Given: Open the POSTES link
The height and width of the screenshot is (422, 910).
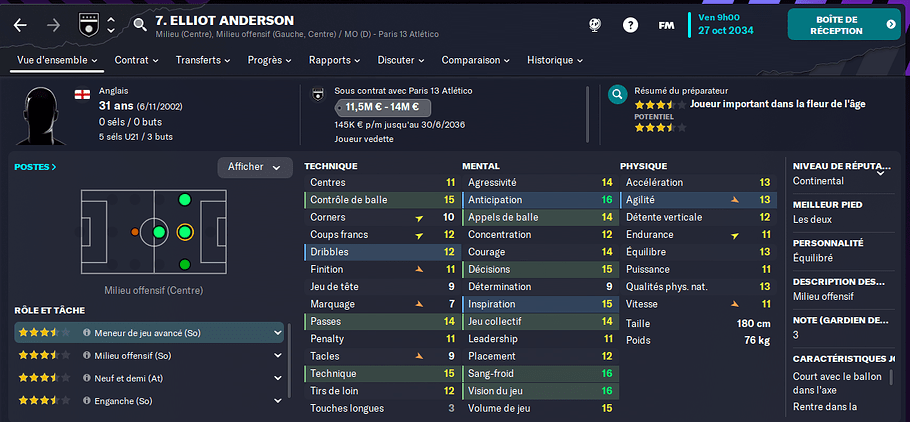Looking at the screenshot, I should (x=35, y=167).
